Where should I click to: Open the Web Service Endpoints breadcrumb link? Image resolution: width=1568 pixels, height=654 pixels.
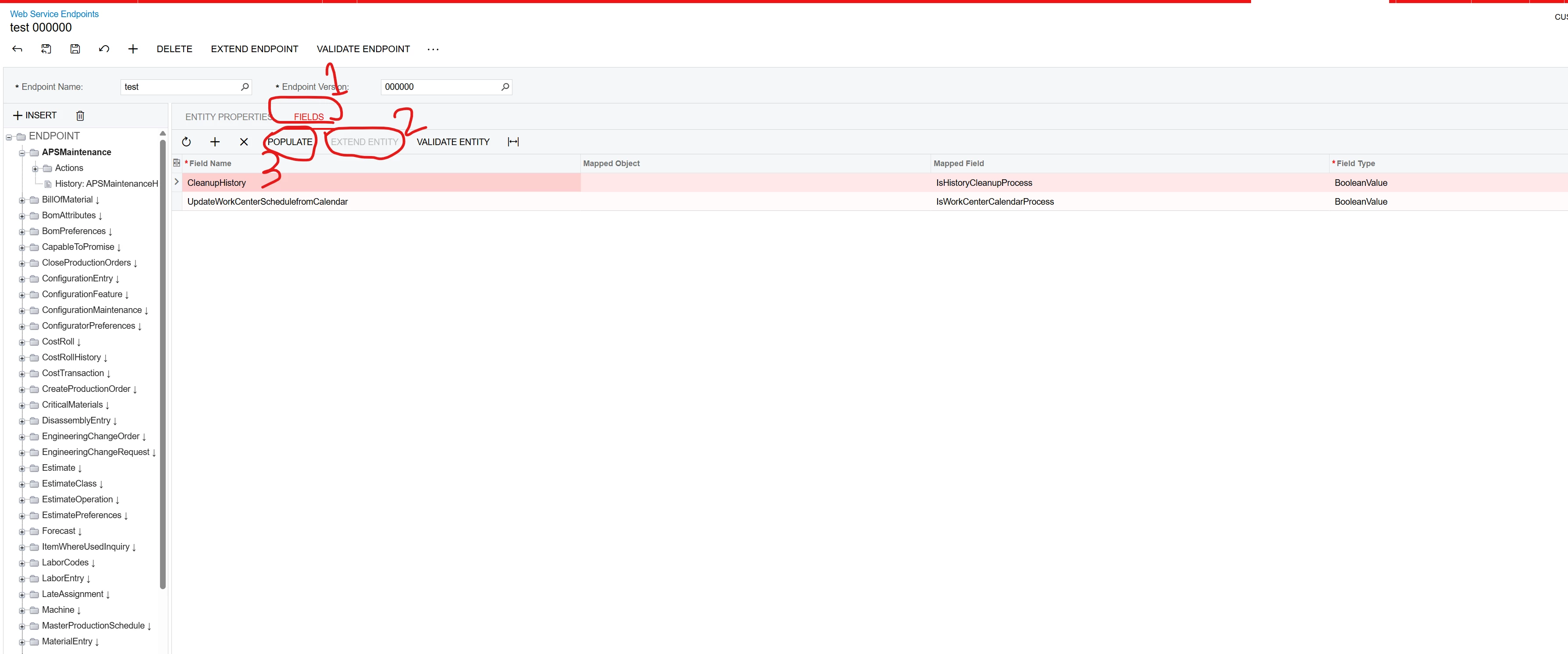(54, 14)
